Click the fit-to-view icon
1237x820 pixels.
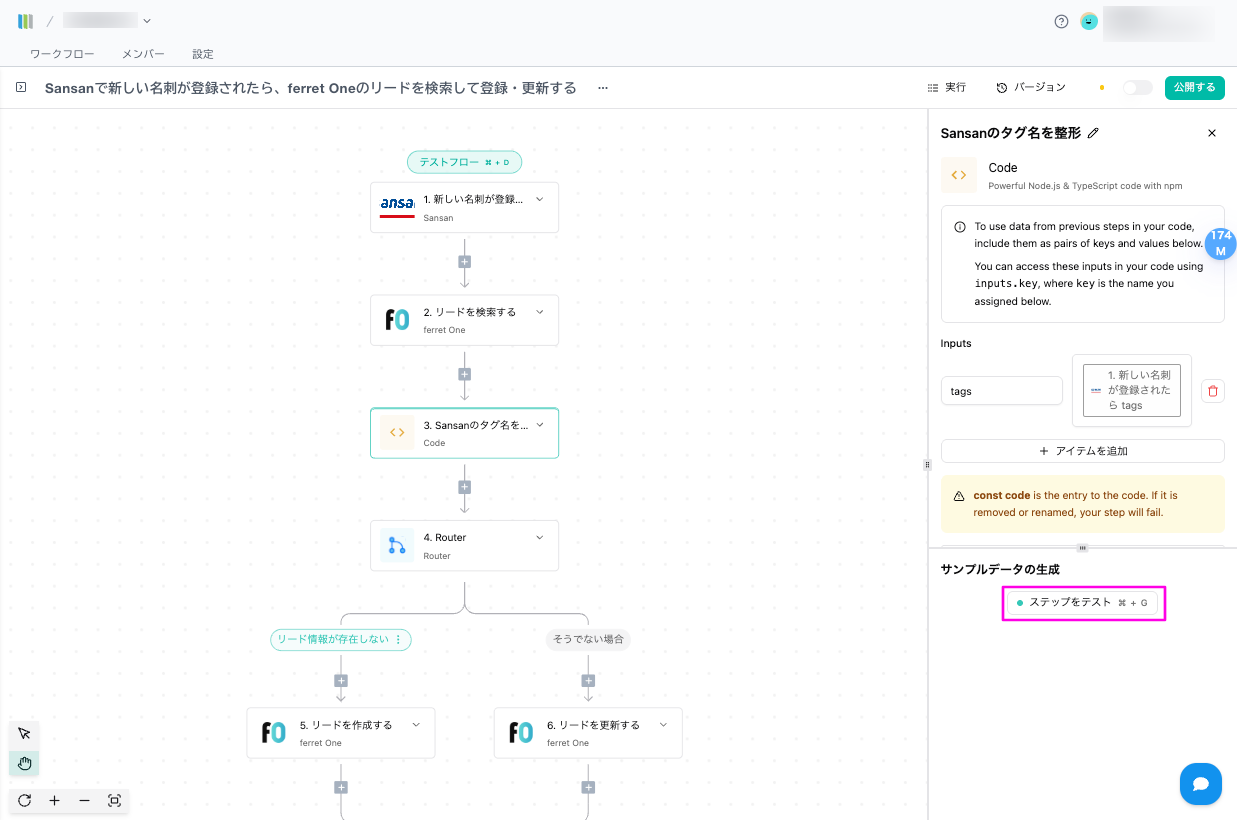pyautogui.click(x=114, y=801)
